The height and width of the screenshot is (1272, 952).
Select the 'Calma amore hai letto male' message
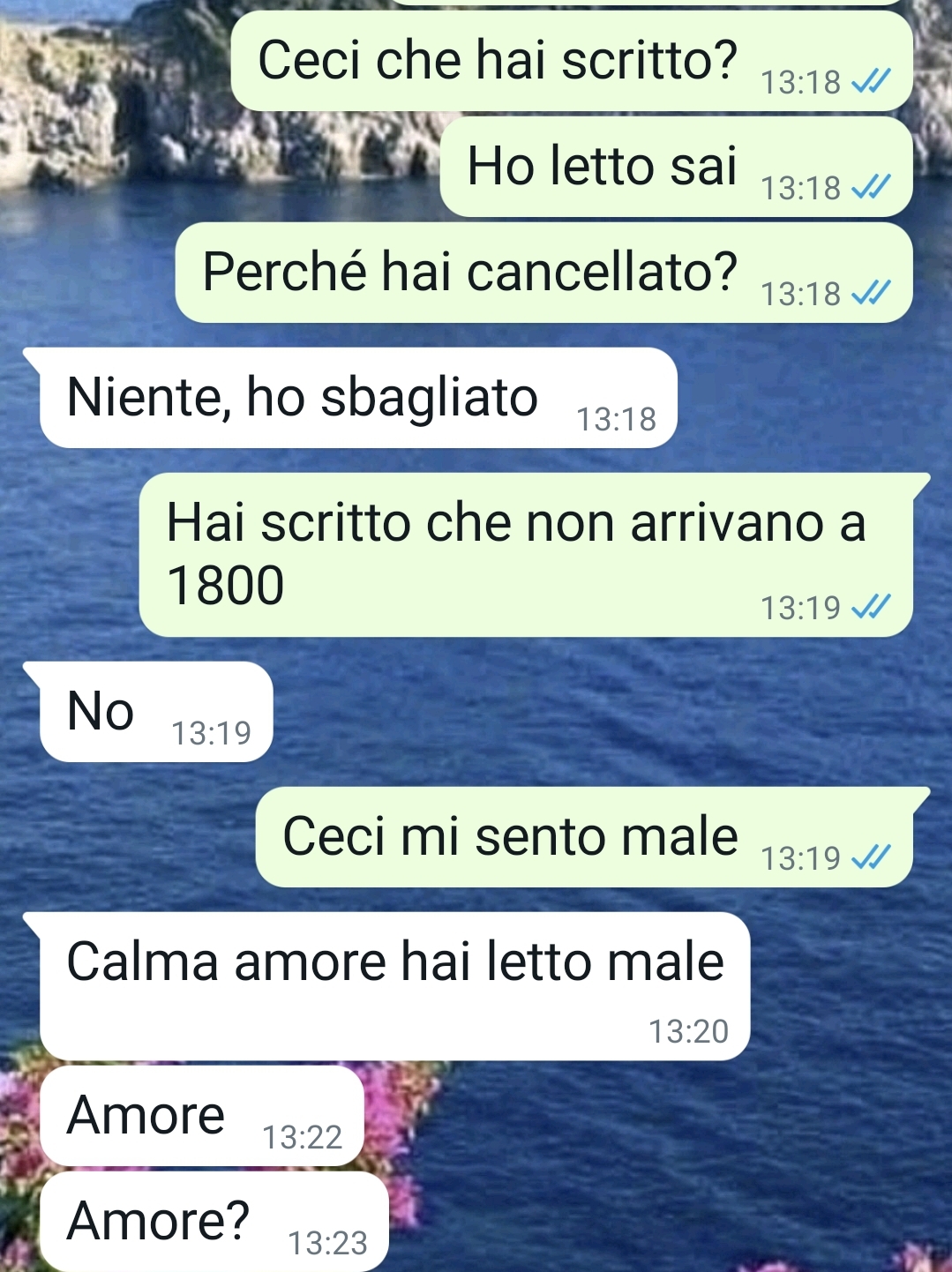click(x=394, y=986)
